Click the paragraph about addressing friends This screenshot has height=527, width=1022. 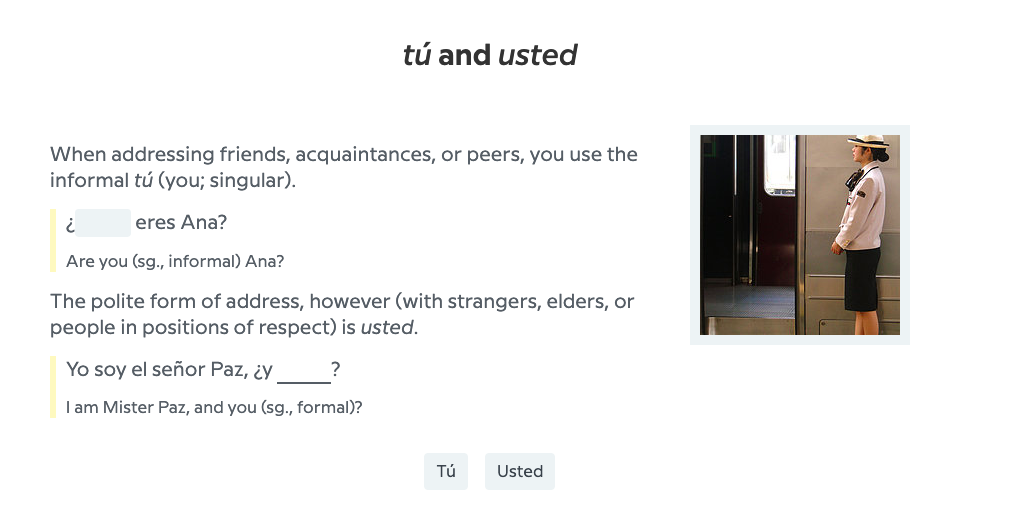(343, 167)
